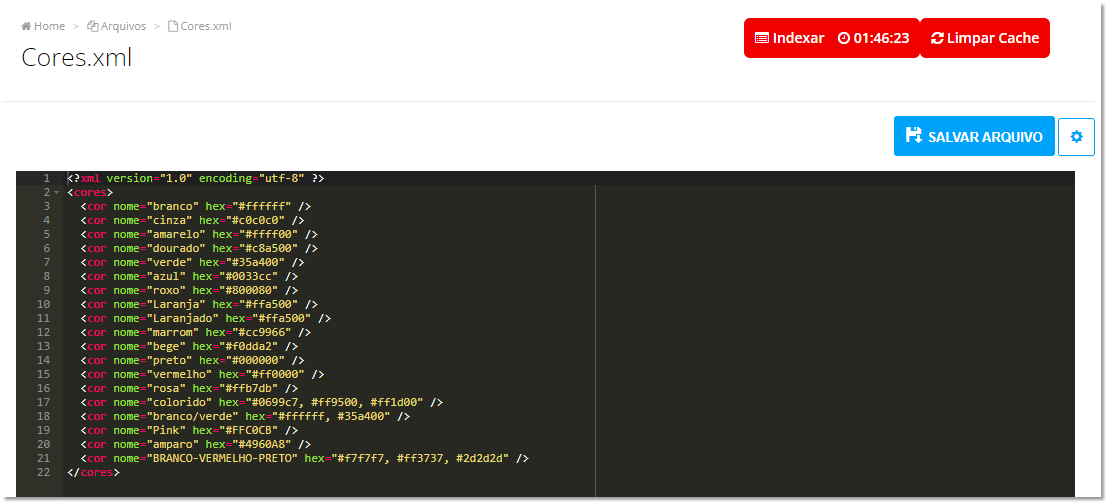Click the BRANCO-VERMELHO-PRETO line
The image size is (1108, 504).
305,458
